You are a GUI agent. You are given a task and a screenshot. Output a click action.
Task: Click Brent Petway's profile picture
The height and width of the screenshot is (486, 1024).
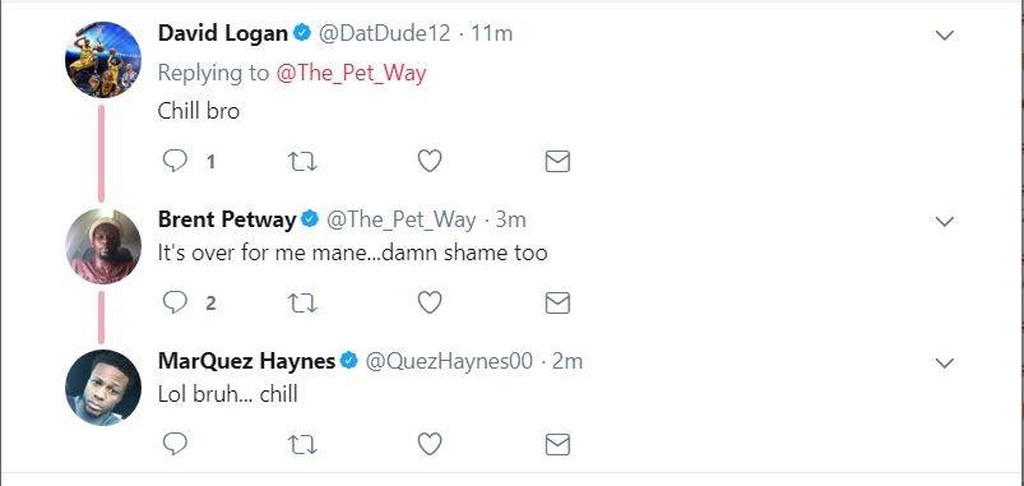click(x=103, y=246)
